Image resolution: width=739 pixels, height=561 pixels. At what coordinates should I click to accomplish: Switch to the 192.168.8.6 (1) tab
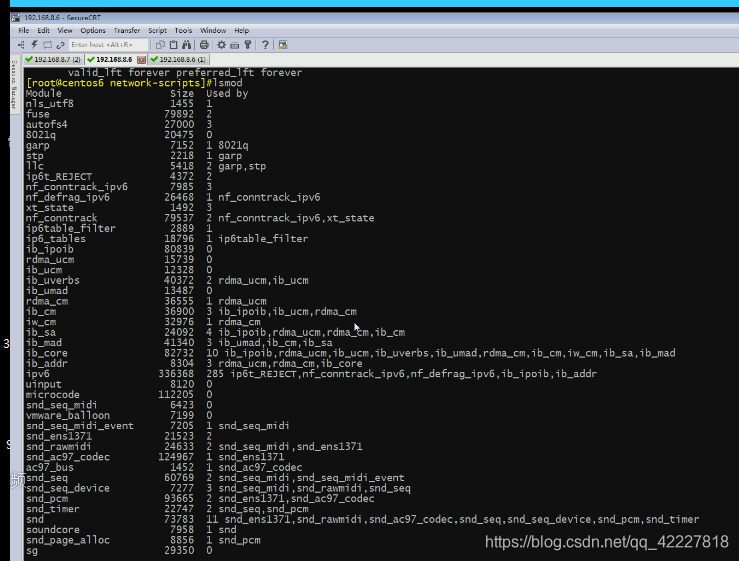pos(178,59)
